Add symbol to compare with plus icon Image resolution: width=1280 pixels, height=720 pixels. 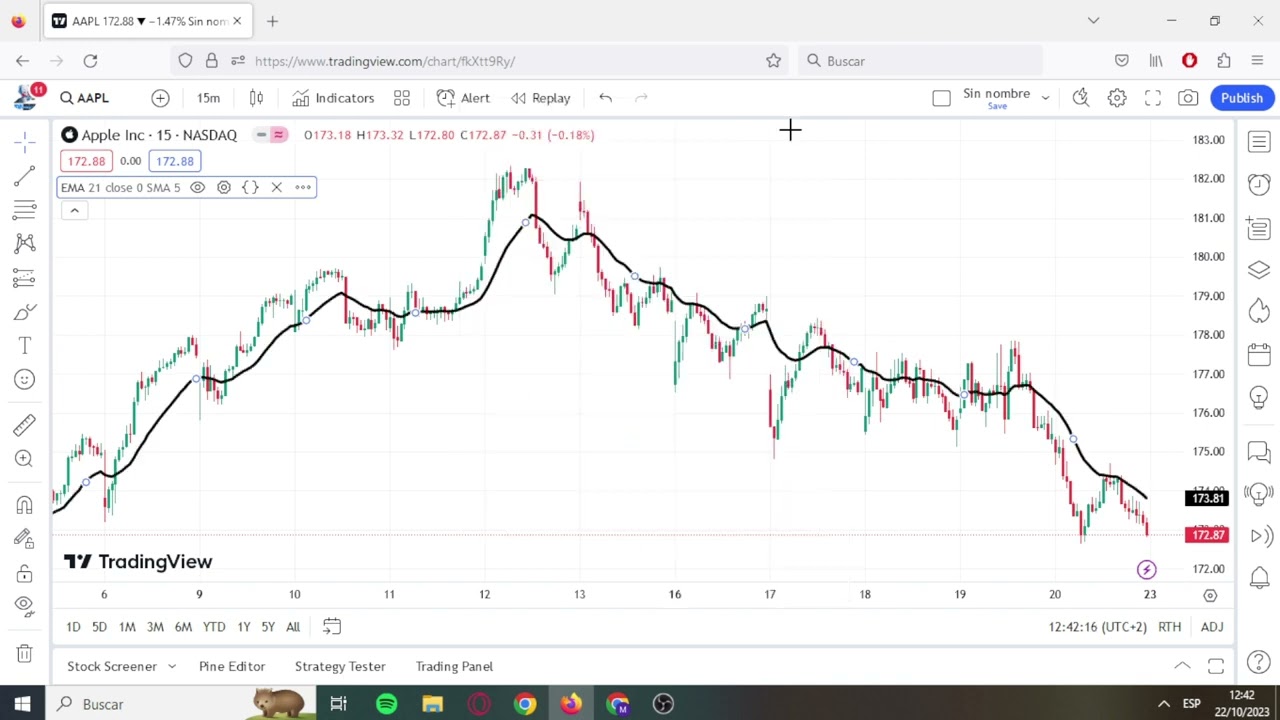[x=160, y=98]
